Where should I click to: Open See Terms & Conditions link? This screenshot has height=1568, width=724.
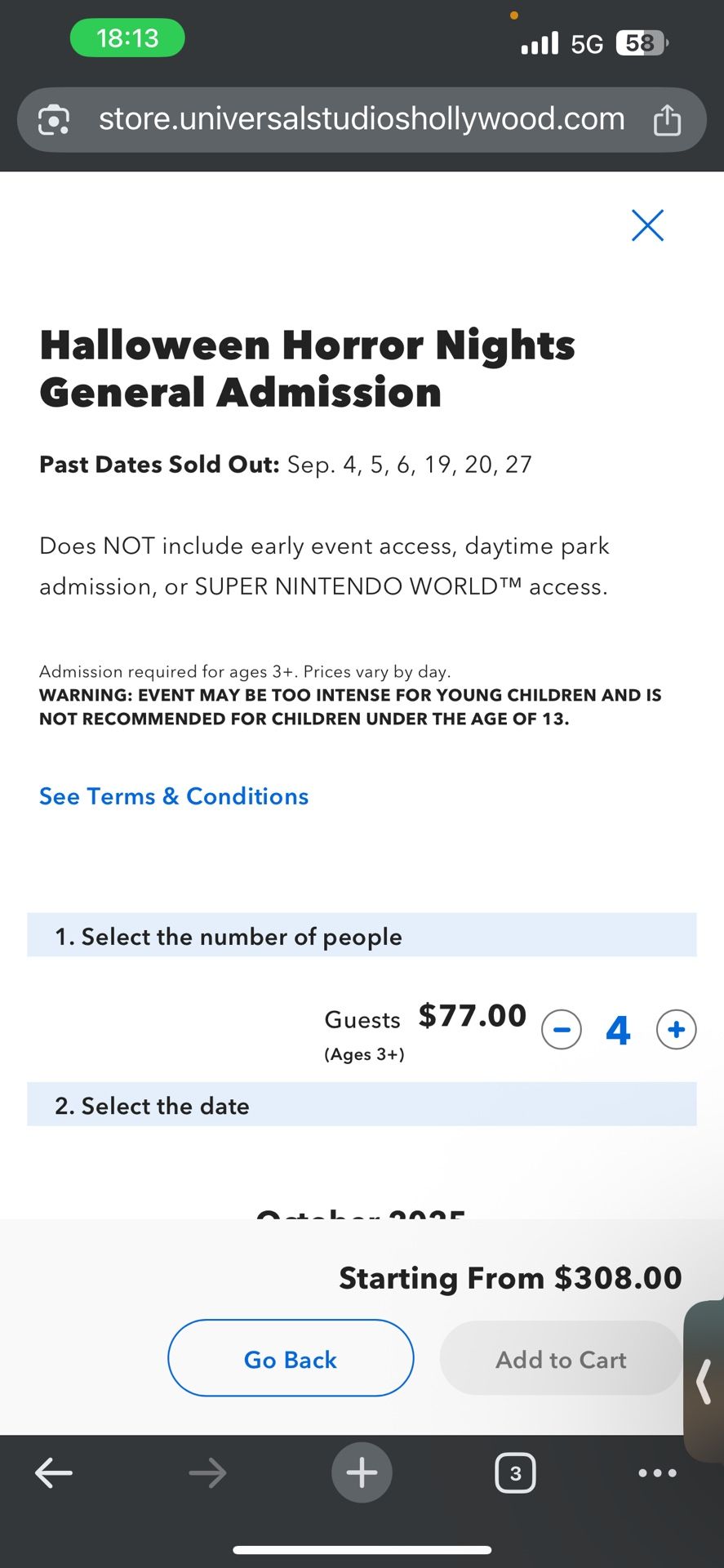(x=174, y=796)
